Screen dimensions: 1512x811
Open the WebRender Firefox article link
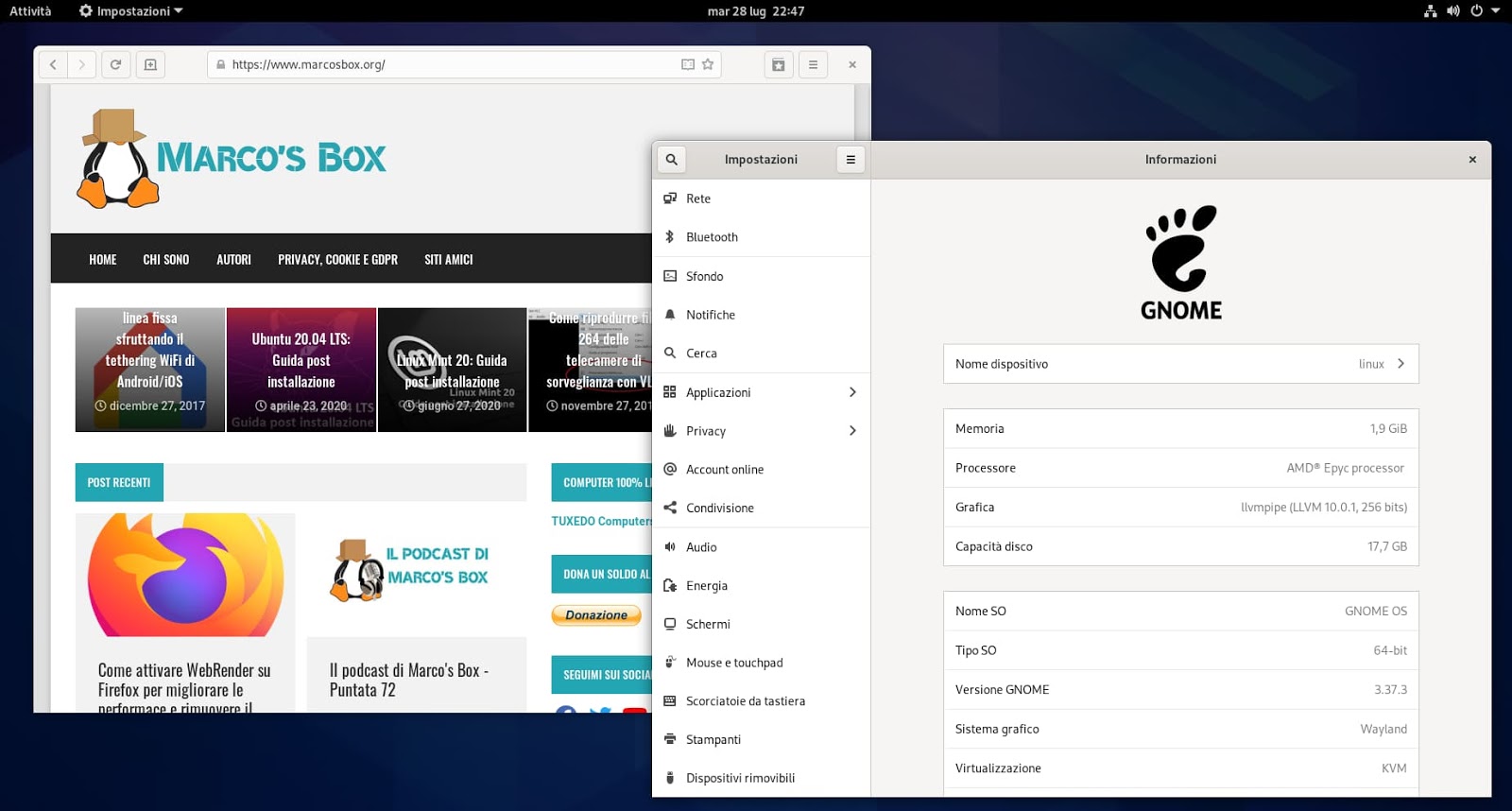184,688
